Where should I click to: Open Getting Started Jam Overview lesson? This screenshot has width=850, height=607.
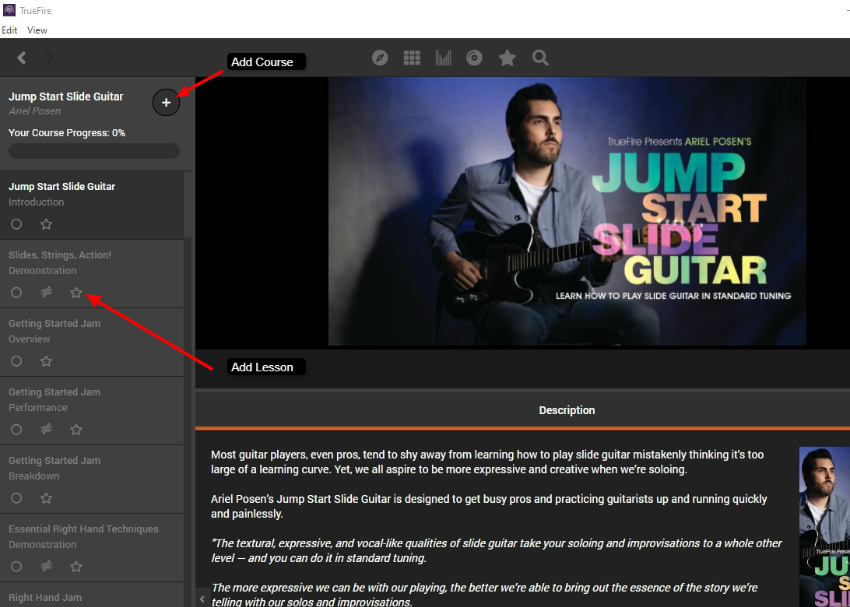pos(92,343)
